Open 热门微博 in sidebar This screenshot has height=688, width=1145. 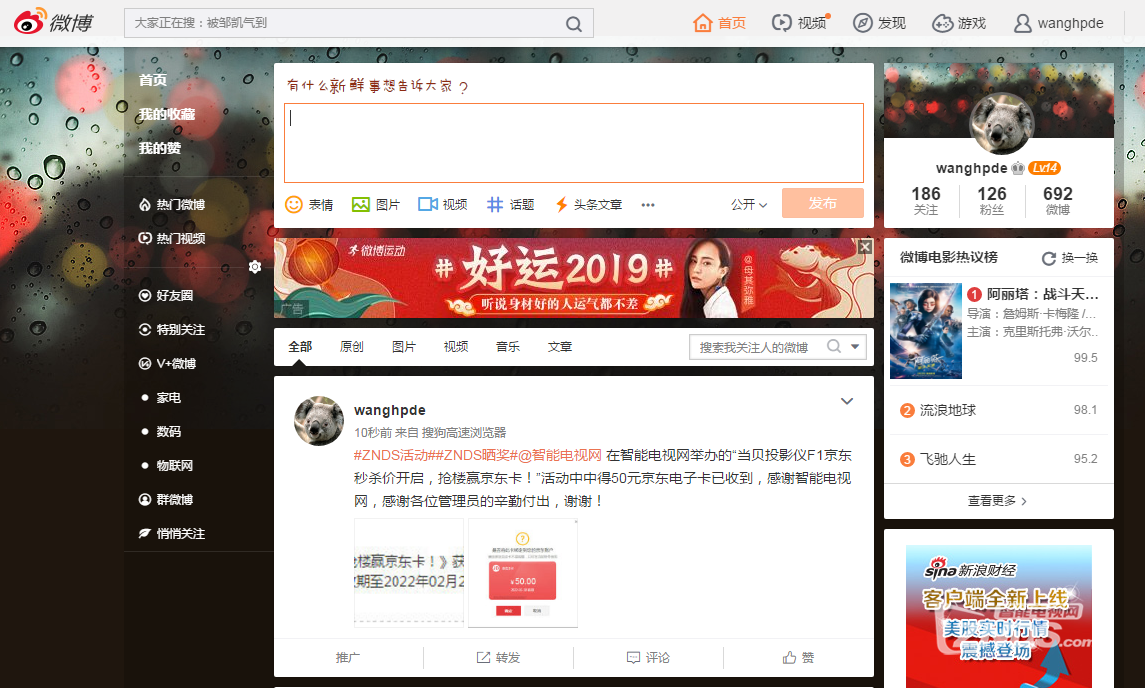coord(172,205)
